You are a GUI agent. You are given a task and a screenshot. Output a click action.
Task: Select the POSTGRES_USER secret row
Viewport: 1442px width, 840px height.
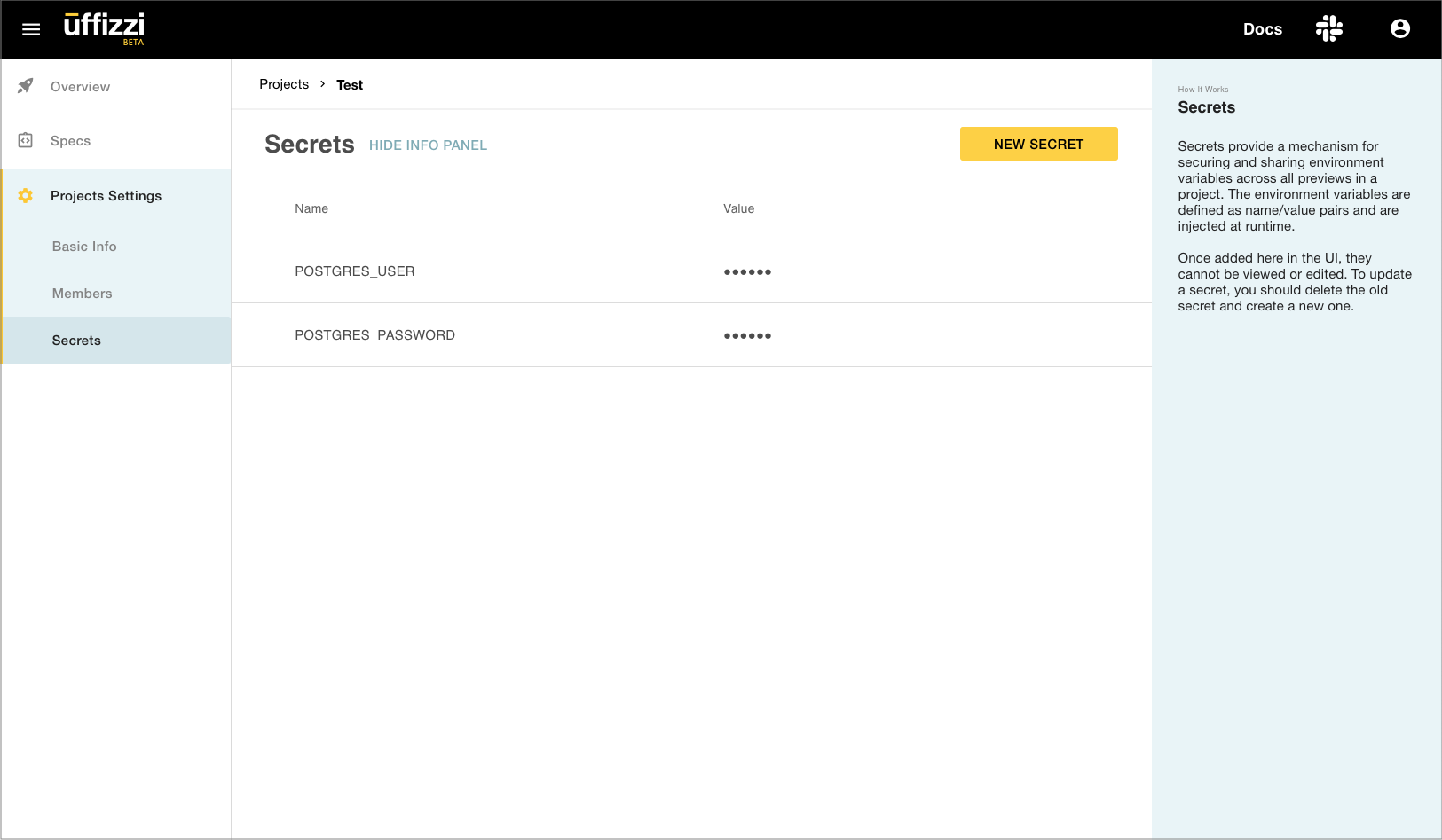point(355,271)
